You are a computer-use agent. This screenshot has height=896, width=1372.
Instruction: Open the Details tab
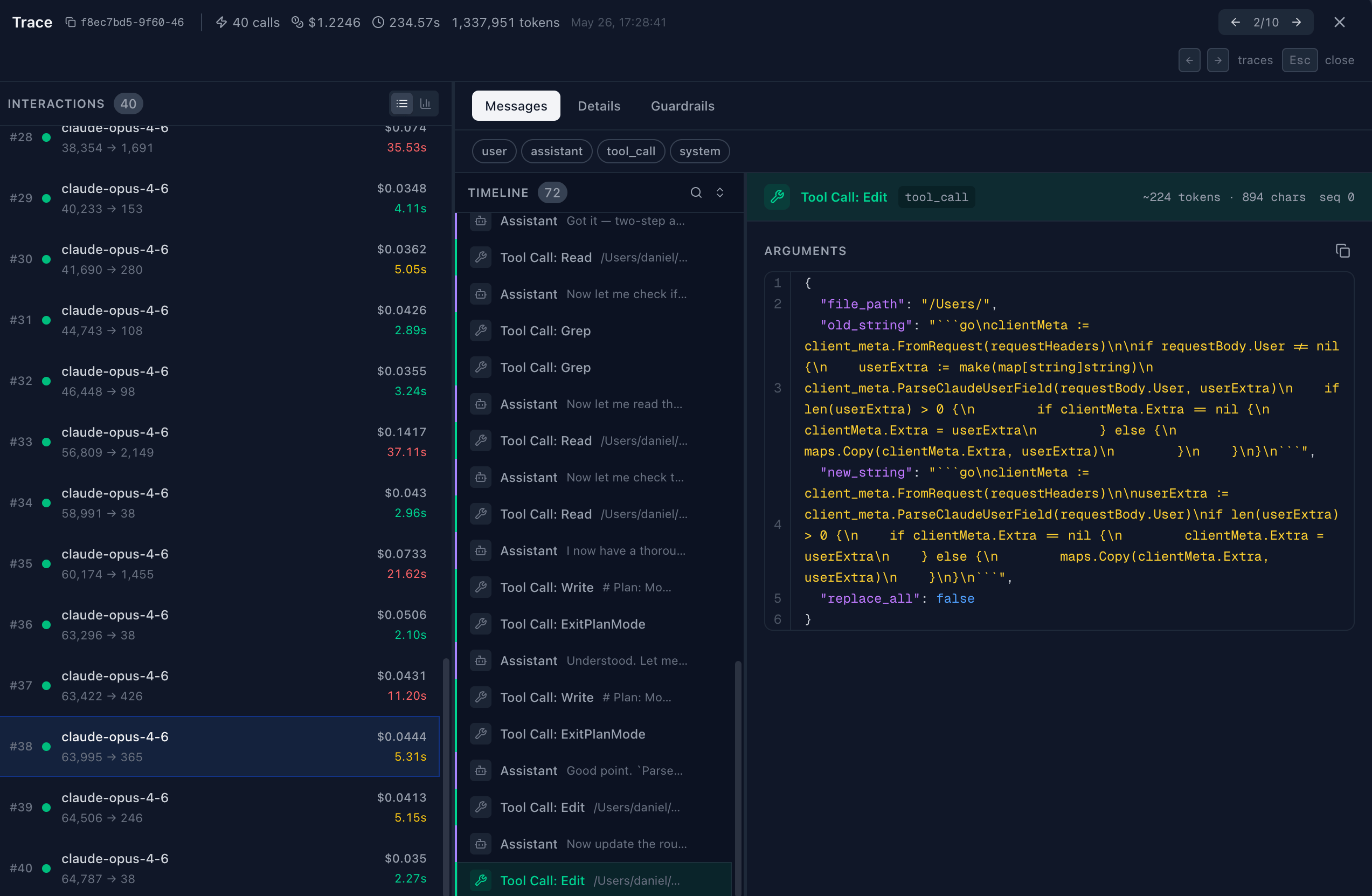pos(599,106)
